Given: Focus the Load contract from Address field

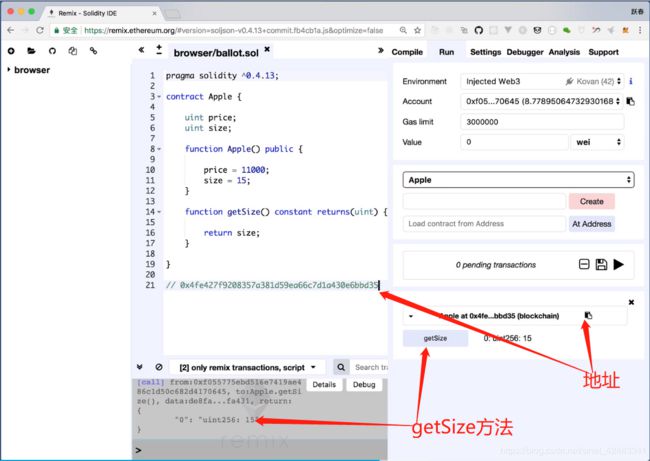Looking at the screenshot, I should click(x=484, y=224).
